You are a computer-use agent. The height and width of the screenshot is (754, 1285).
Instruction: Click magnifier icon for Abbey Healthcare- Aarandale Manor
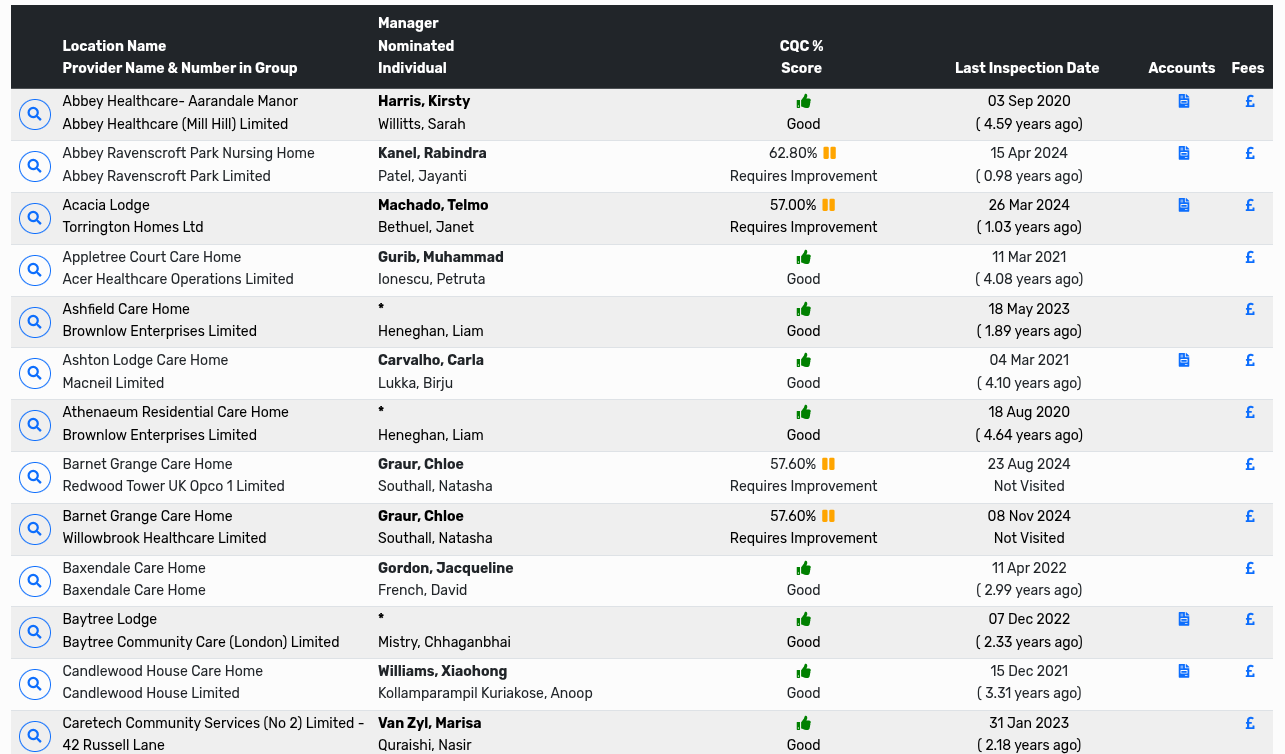[x=35, y=114]
